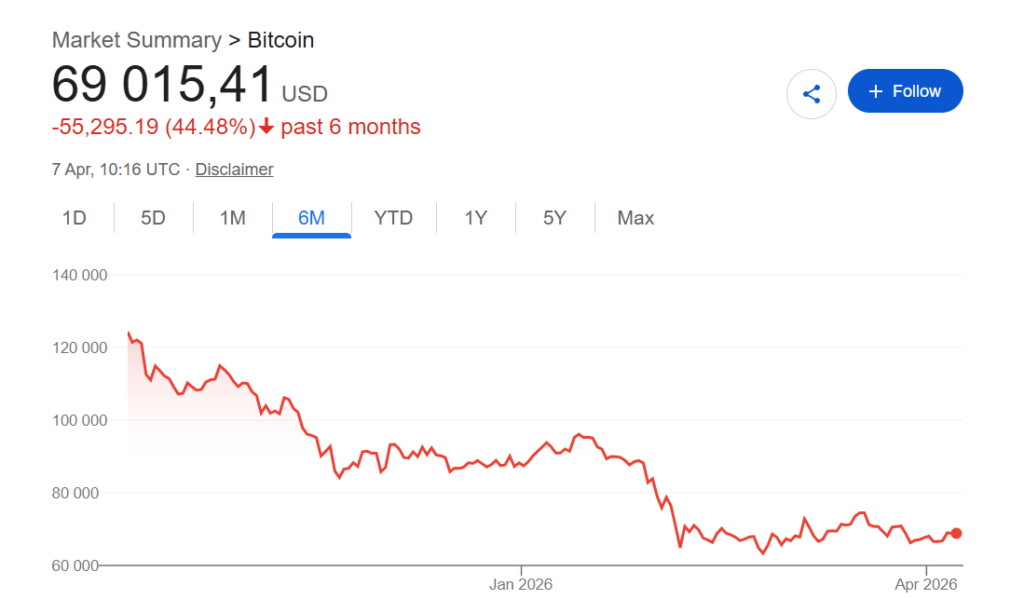Click the red down arrow indicator
The height and width of the screenshot is (599, 1024).
pyautogui.click(x=266, y=127)
